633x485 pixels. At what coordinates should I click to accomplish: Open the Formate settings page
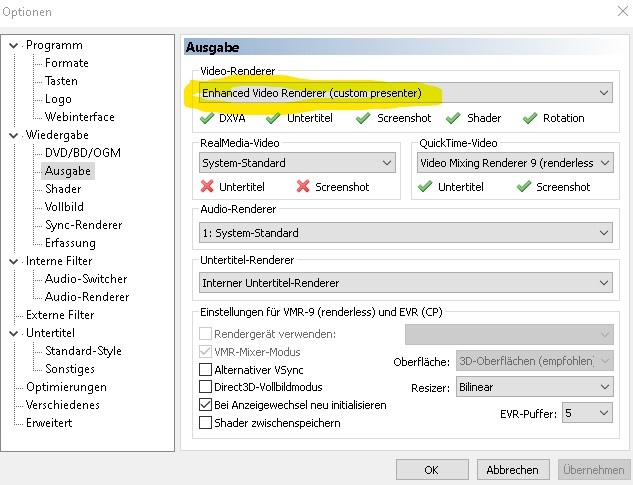67,63
